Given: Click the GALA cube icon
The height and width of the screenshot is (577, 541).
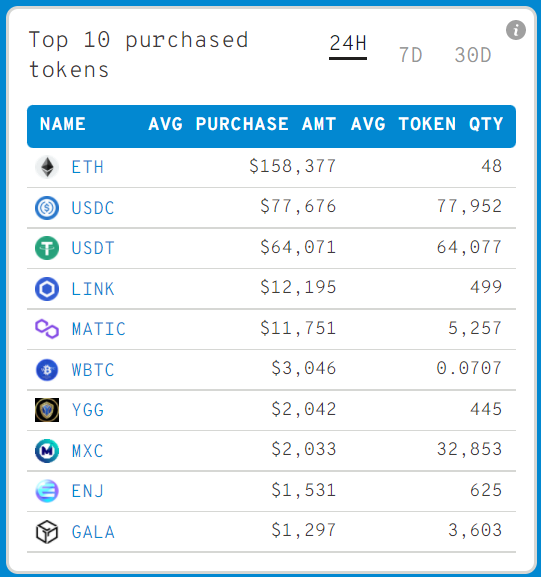Looking at the screenshot, I should 47,532.
